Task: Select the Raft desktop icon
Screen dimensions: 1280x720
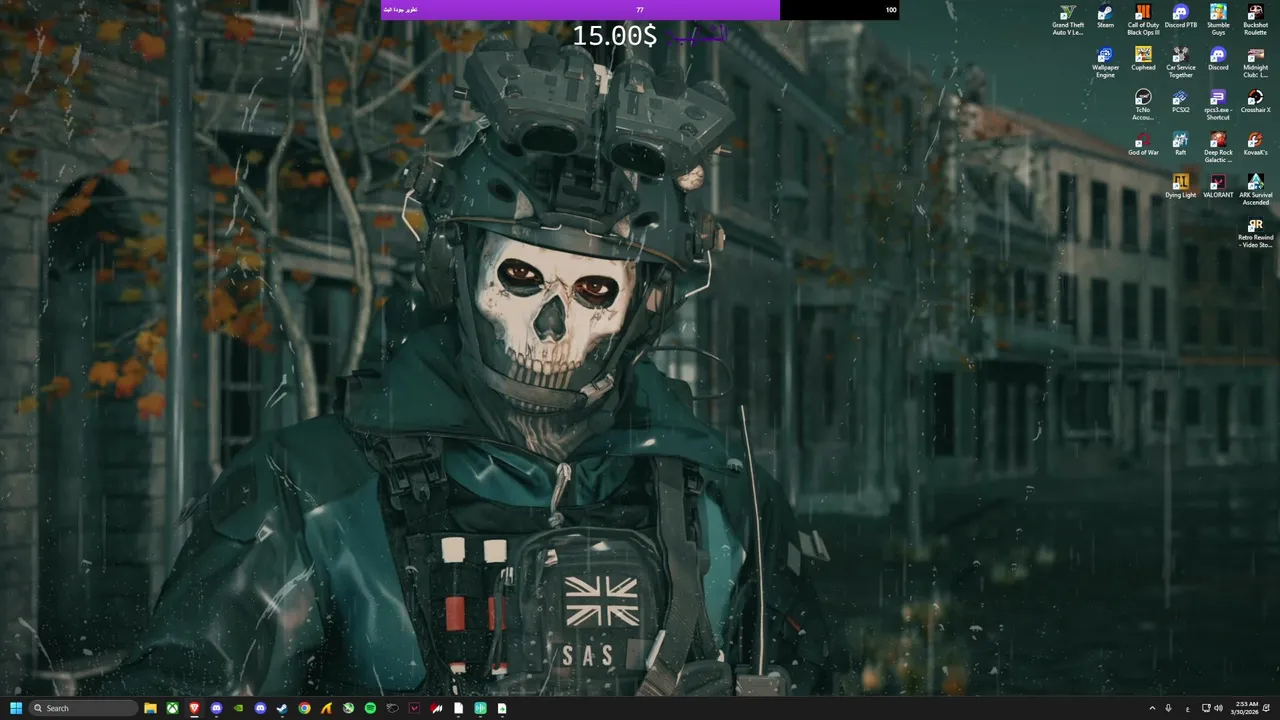Action: point(1180,143)
